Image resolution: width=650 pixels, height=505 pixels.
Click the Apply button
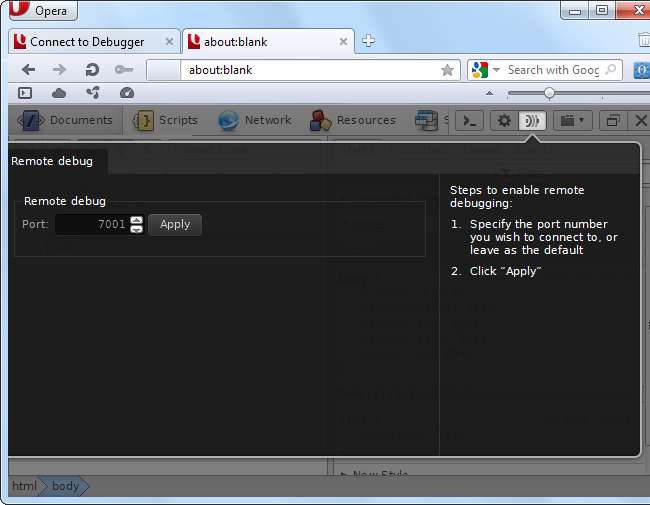(x=175, y=224)
